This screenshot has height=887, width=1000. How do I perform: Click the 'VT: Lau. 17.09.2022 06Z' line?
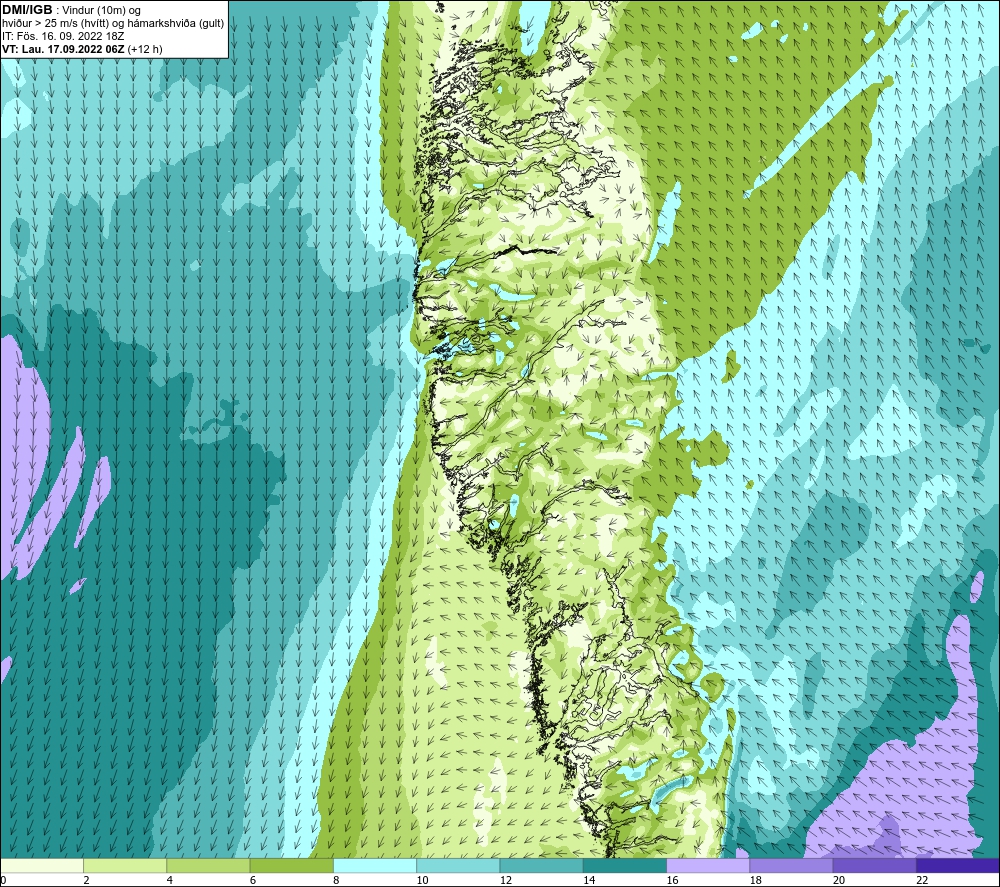(63, 49)
